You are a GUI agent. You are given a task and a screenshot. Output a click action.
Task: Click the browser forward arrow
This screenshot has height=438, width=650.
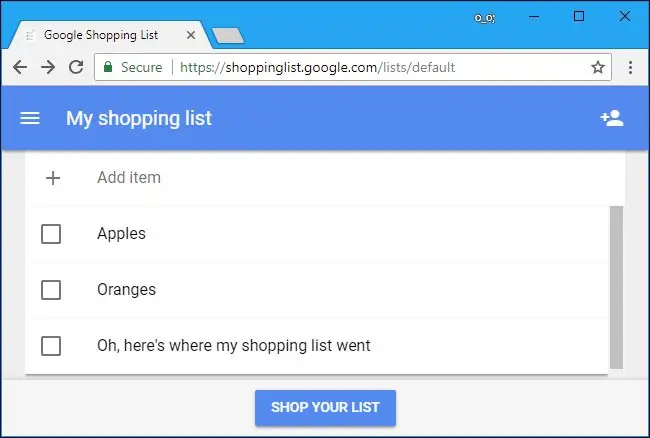48,67
